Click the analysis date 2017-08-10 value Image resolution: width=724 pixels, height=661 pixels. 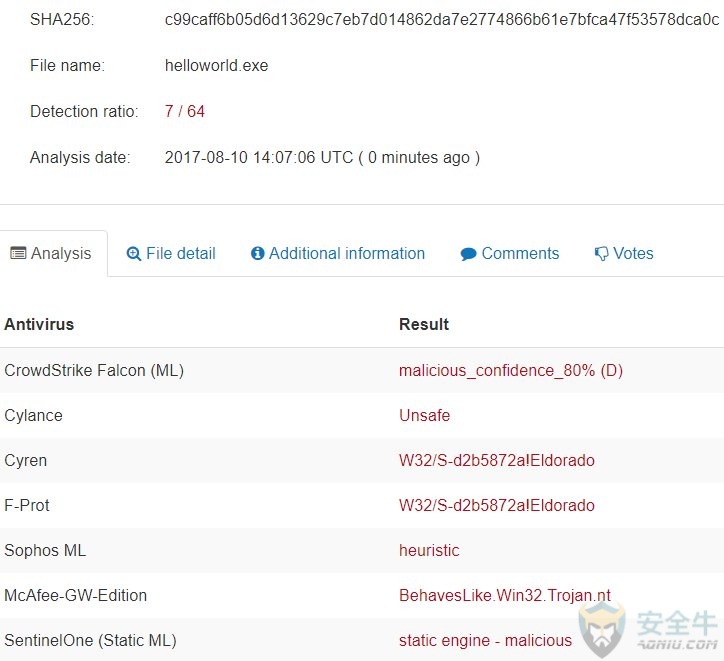click(x=322, y=157)
